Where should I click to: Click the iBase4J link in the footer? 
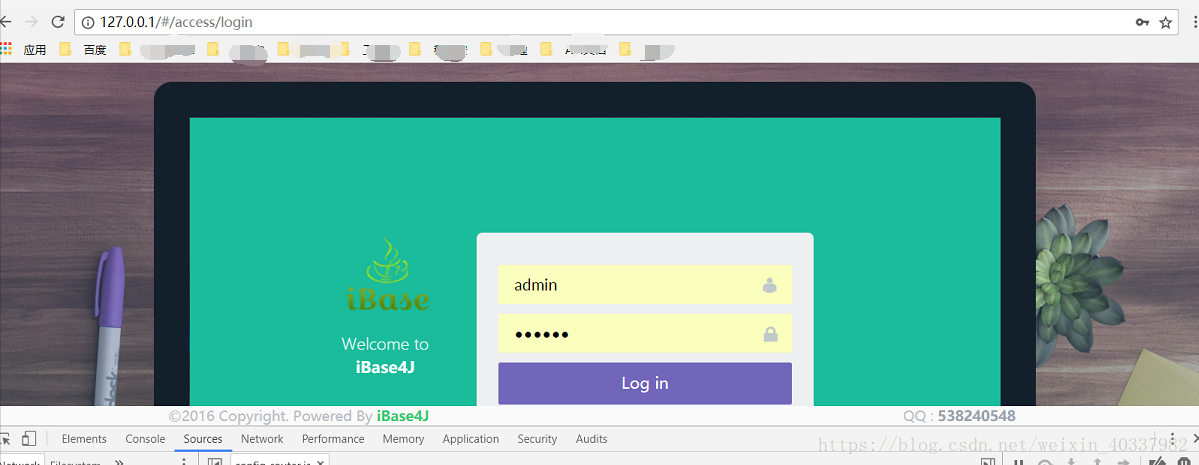[x=402, y=416]
